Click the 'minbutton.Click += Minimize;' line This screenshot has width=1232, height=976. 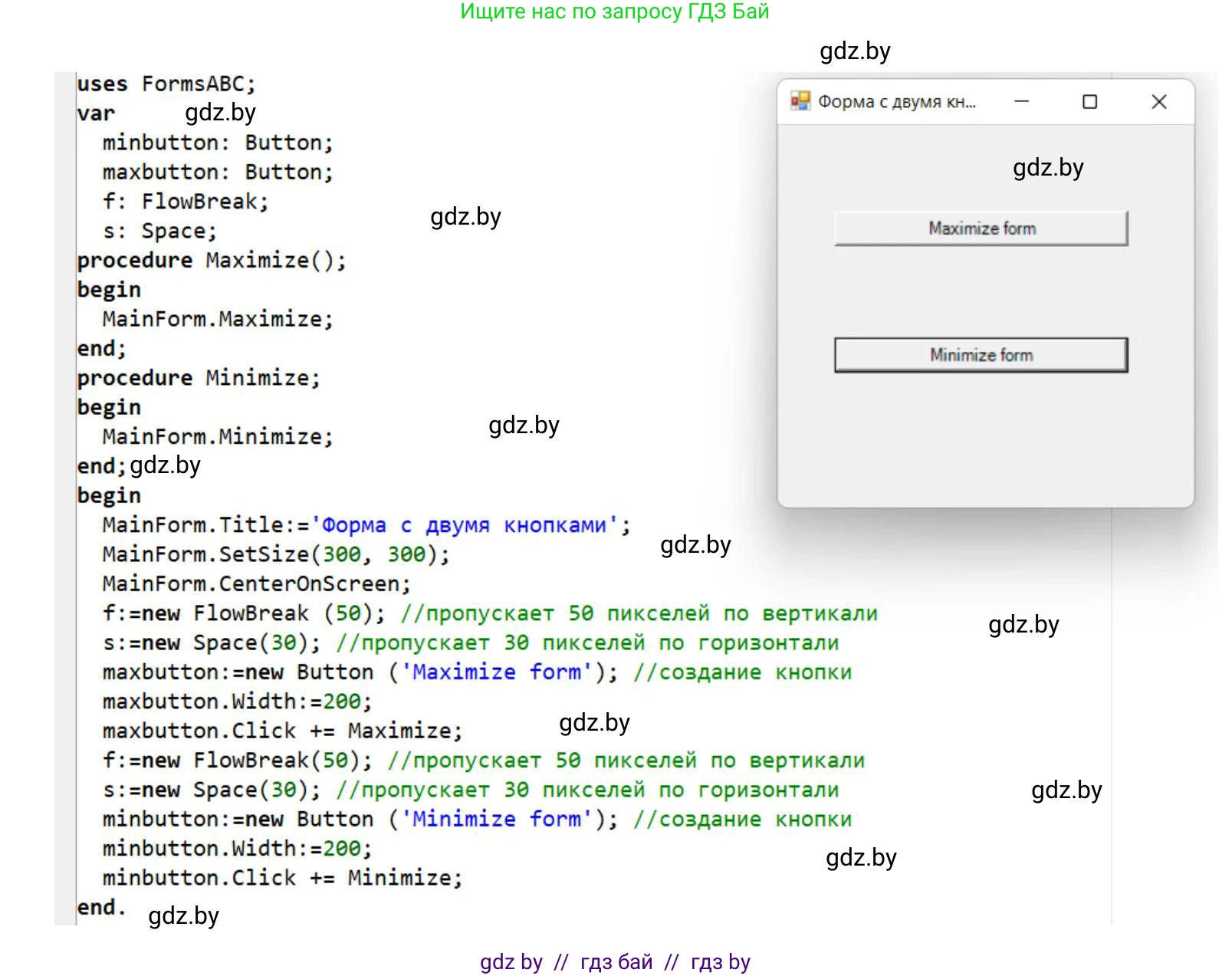pos(282,878)
